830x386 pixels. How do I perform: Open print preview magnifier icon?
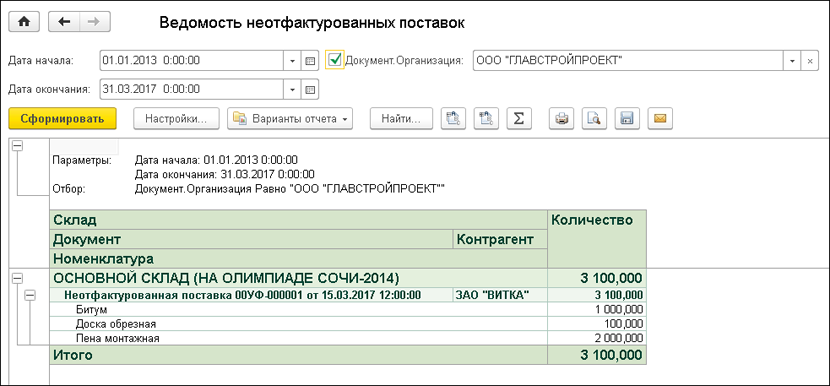(x=594, y=119)
